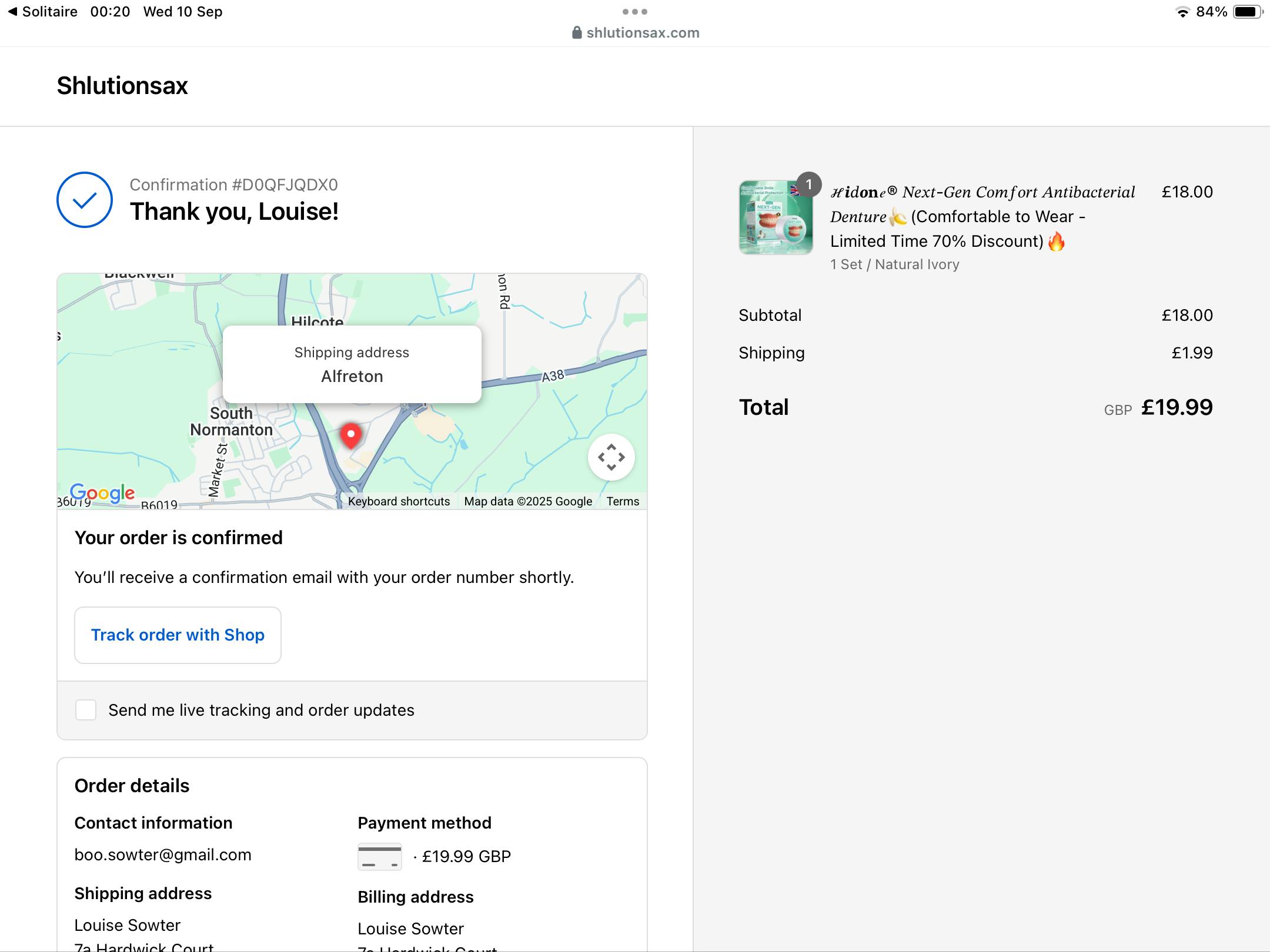Go back to Solitaire app
This screenshot has height=952, width=1270.
[x=42, y=12]
